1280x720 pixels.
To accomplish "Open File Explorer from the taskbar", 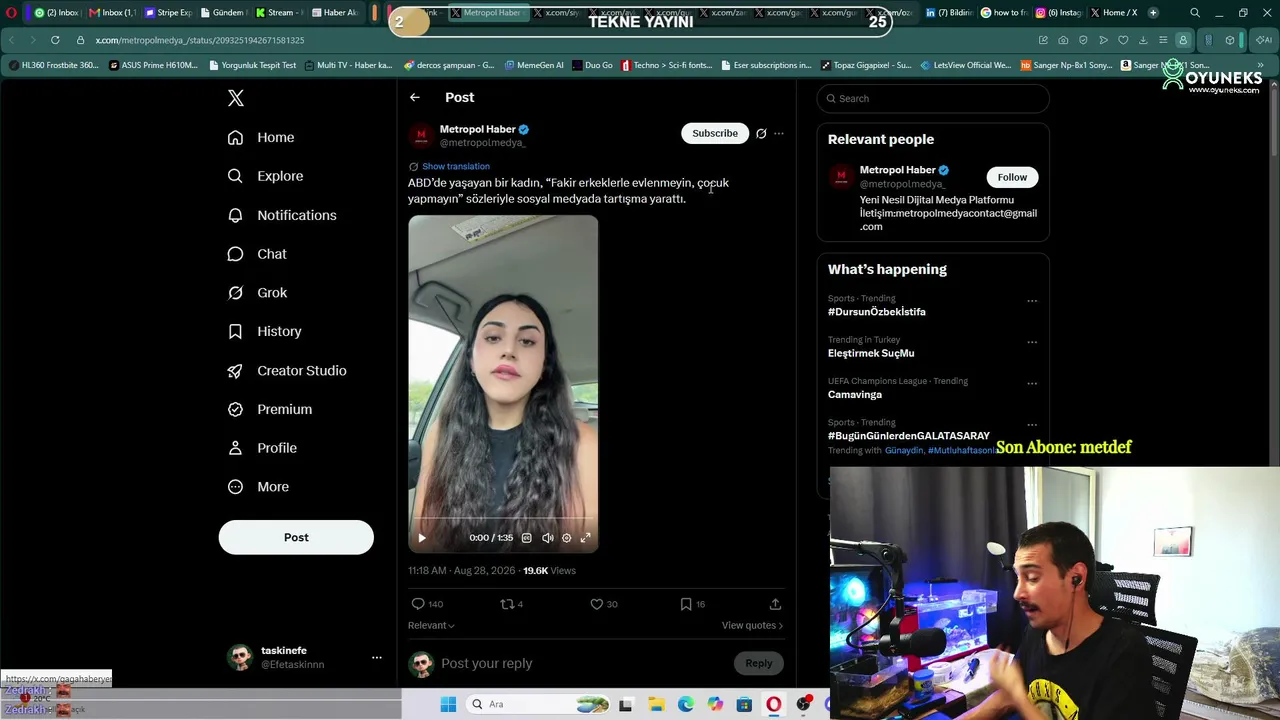I will click(655, 704).
